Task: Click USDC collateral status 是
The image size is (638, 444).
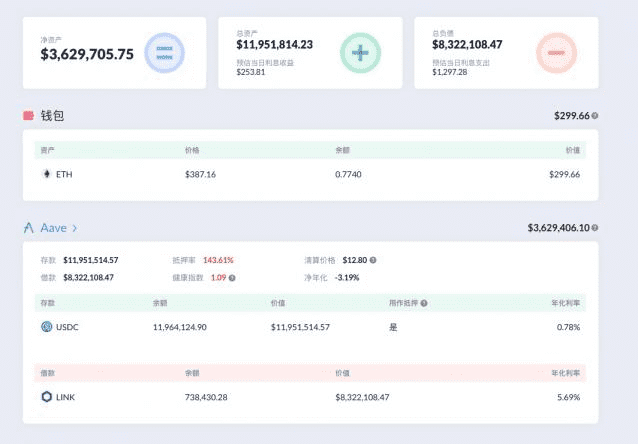Action: click(x=393, y=327)
